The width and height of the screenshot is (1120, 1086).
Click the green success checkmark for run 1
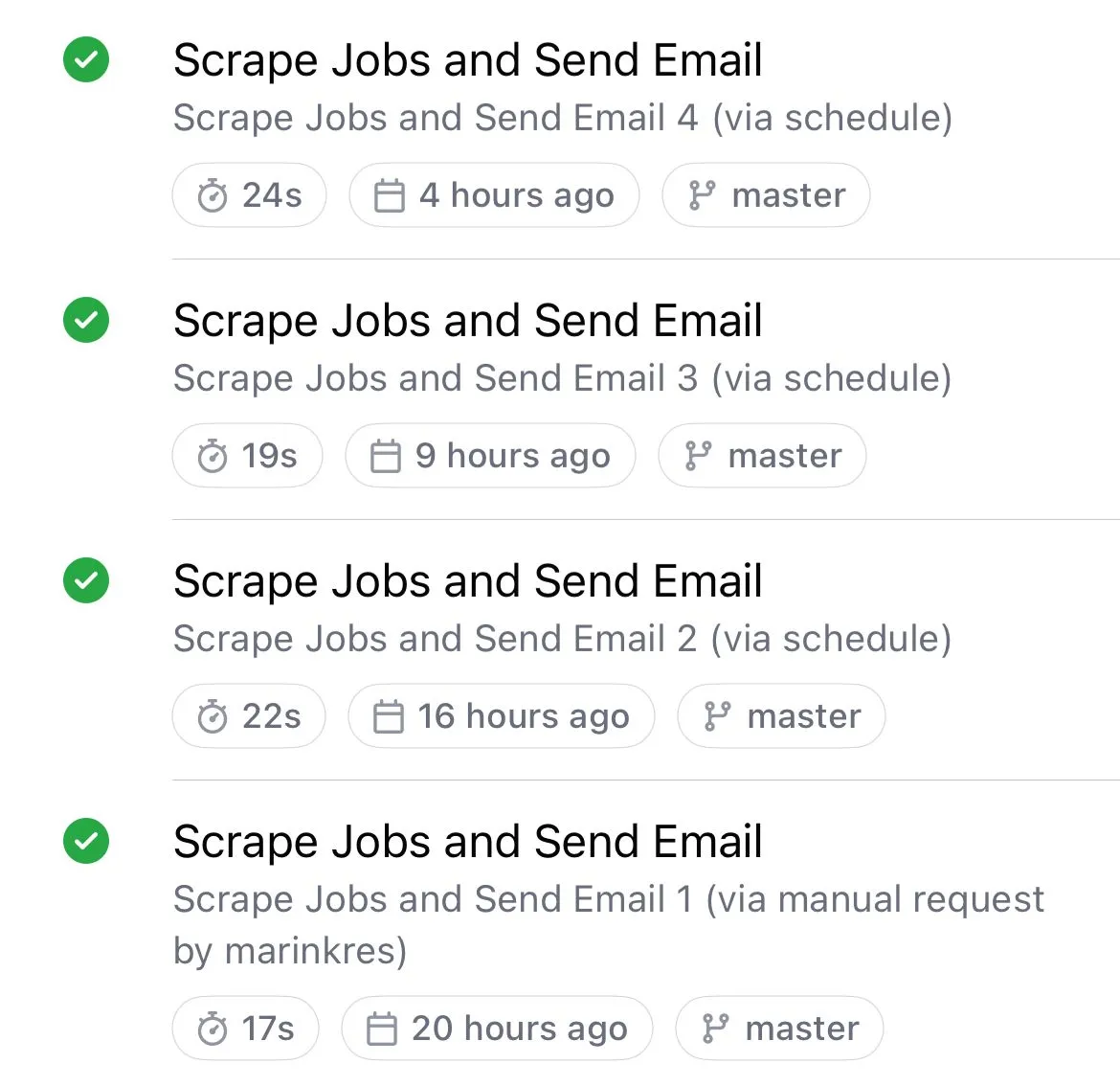click(x=86, y=841)
